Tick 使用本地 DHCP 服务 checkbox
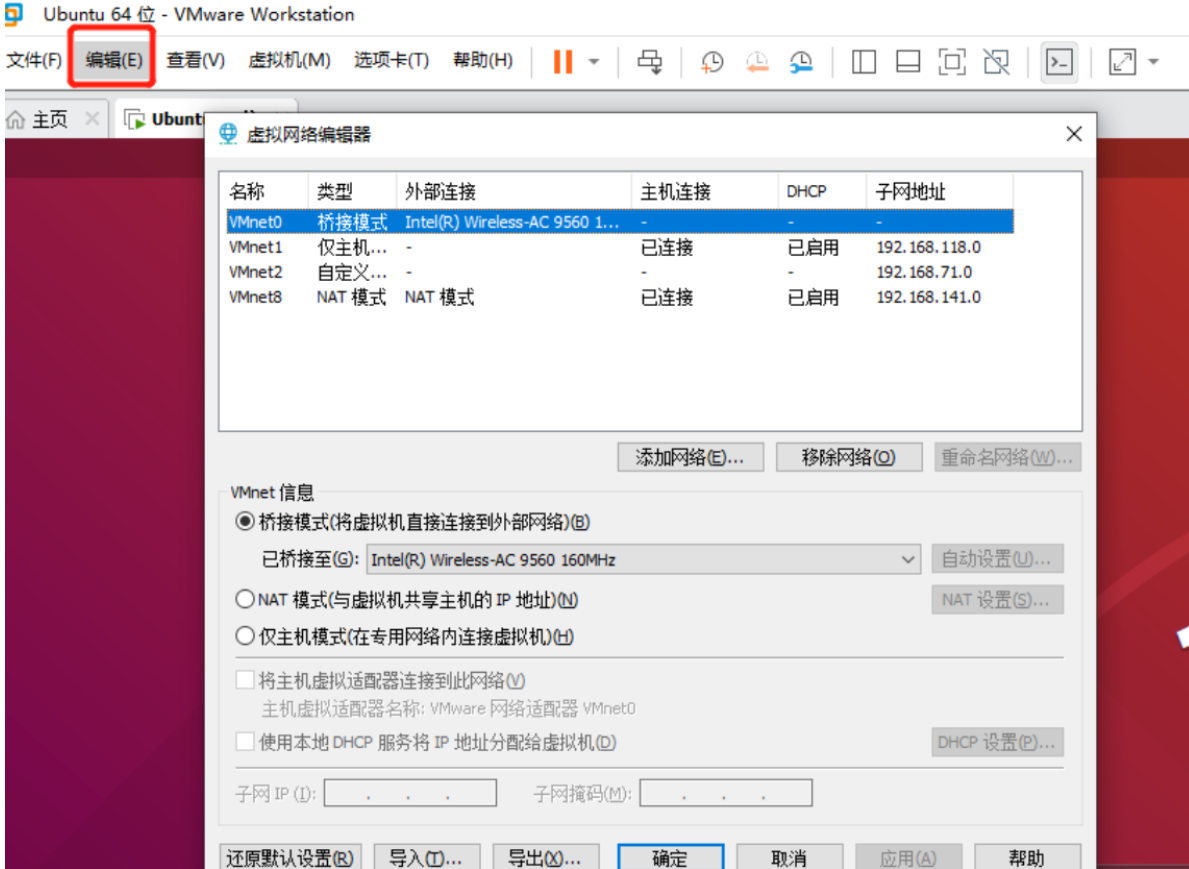Screen dimensions: 1189x869 tap(245, 741)
